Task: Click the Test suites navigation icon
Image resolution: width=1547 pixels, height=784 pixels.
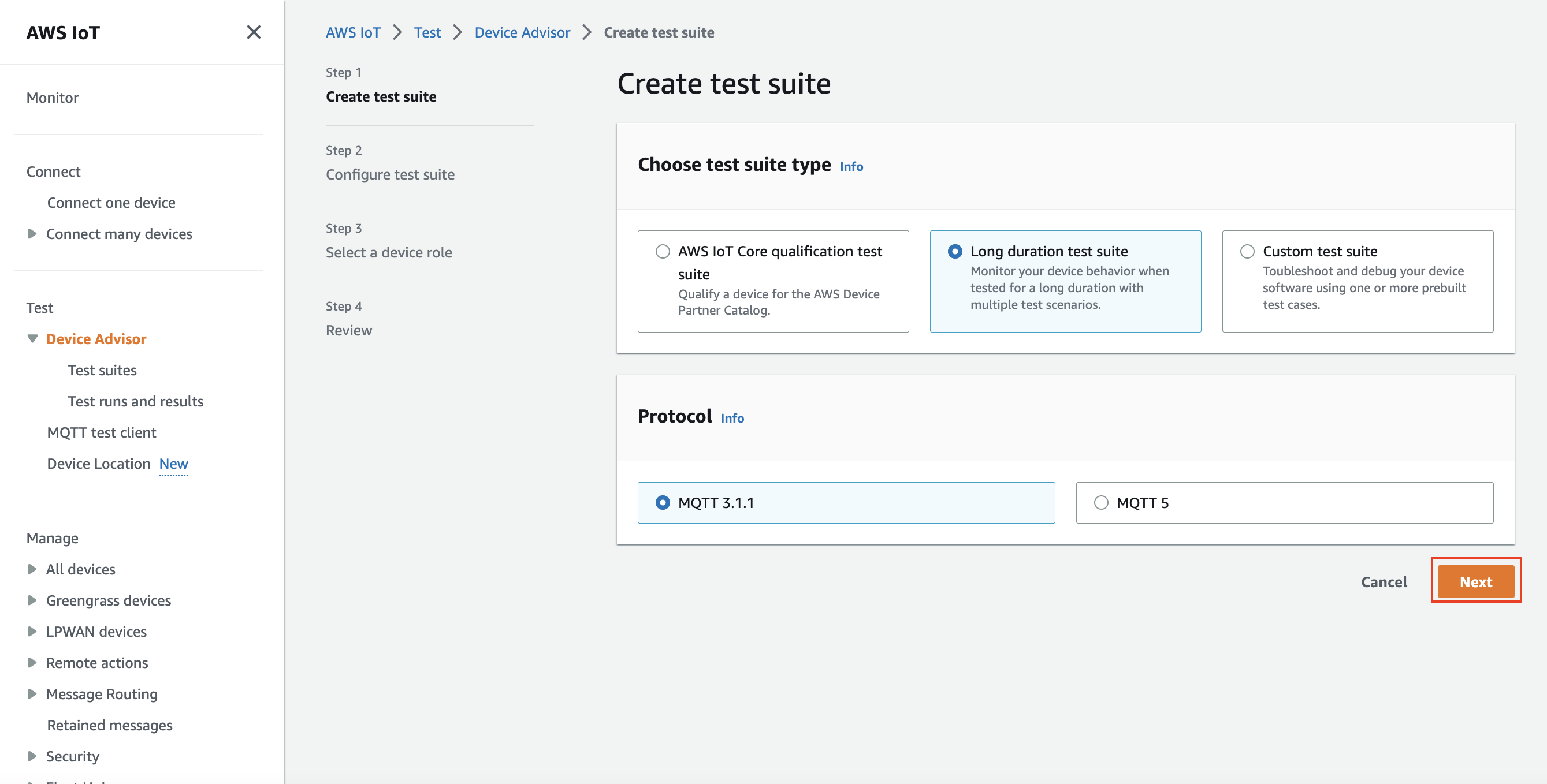Action: pos(101,369)
